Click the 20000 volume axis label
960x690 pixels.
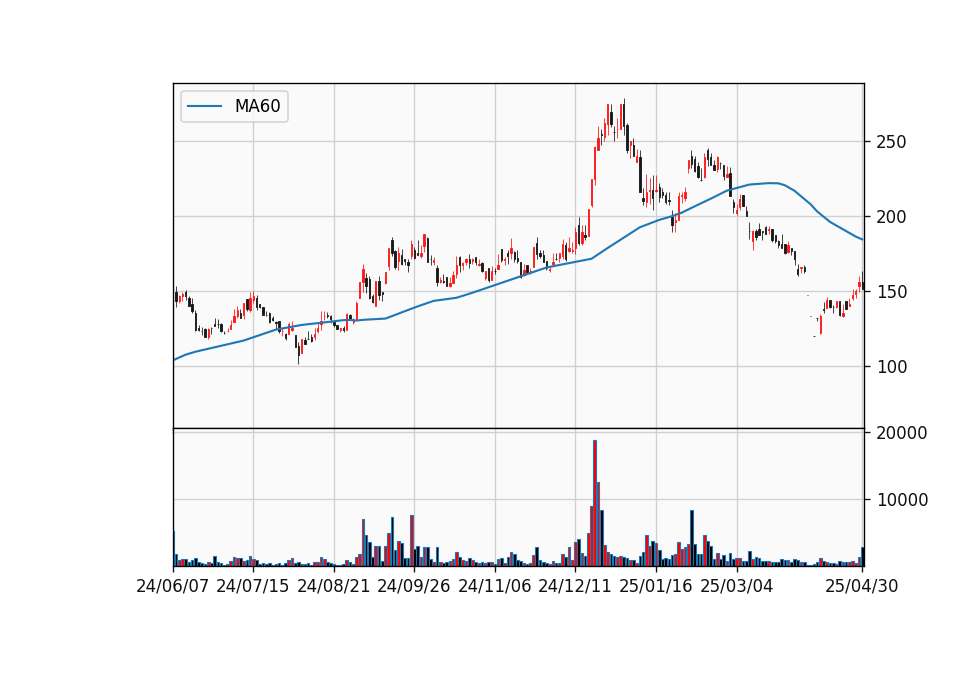click(x=902, y=433)
